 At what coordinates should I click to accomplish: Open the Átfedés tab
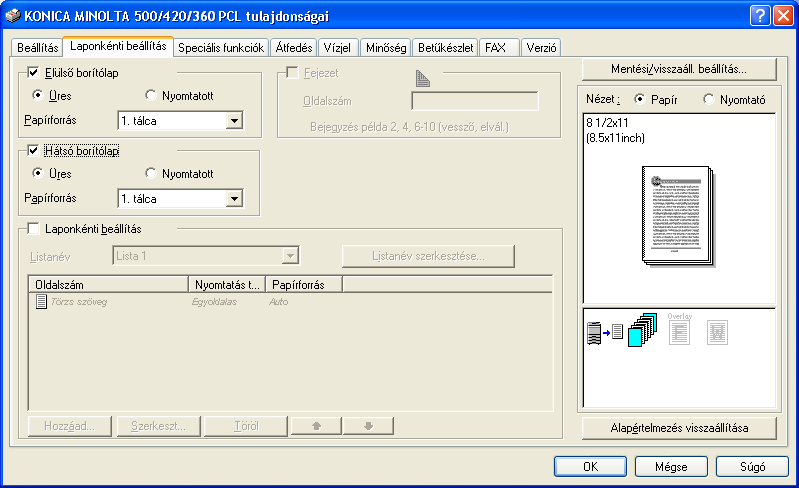[294, 48]
